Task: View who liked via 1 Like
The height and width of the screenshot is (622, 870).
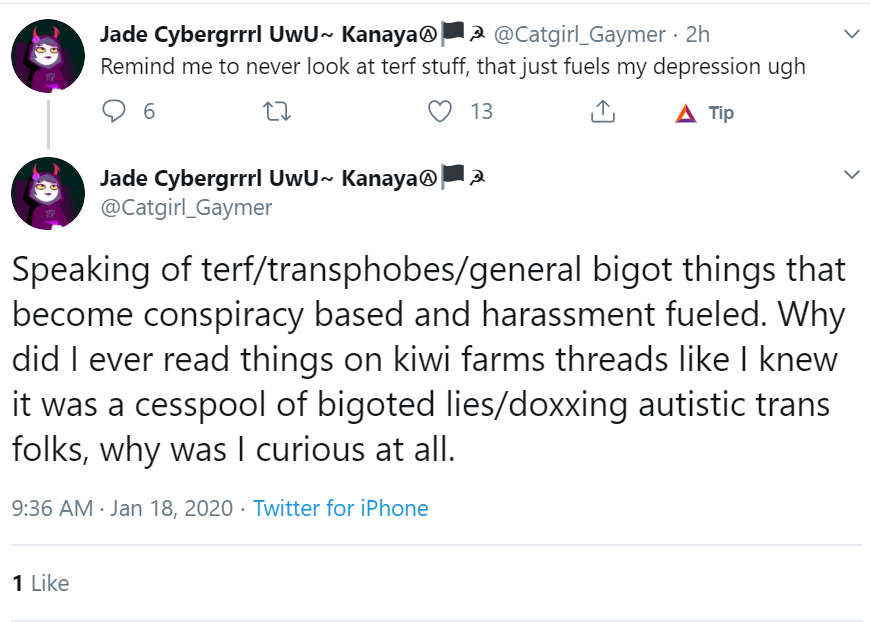Action: [x=41, y=583]
